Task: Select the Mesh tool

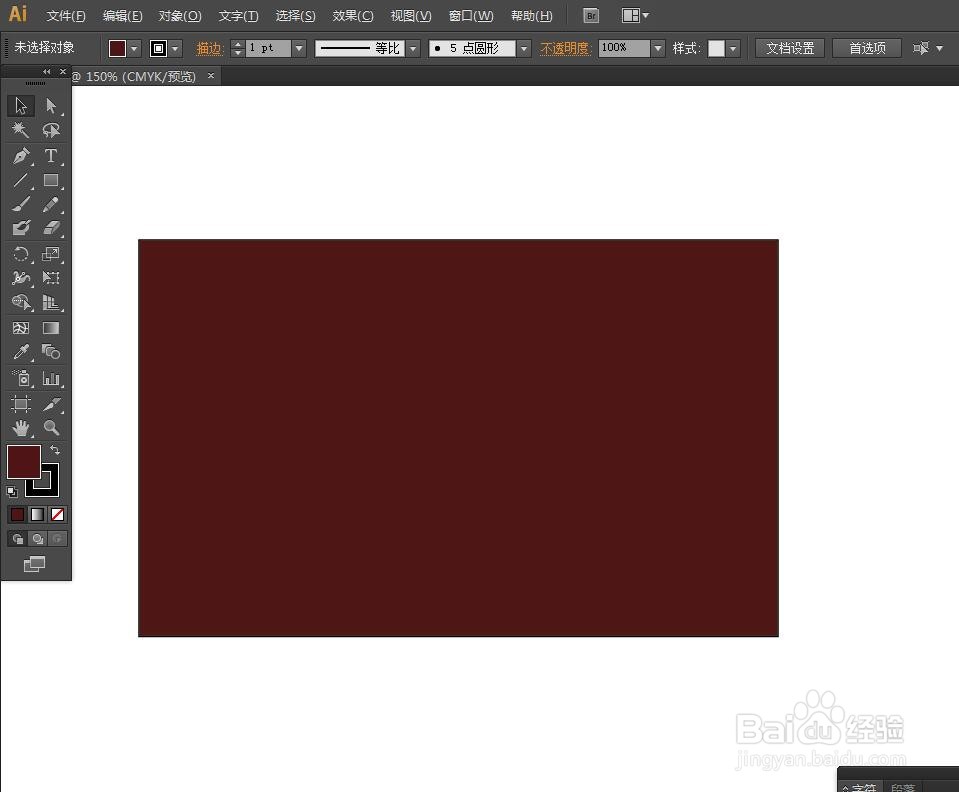Action: click(x=21, y=328)
